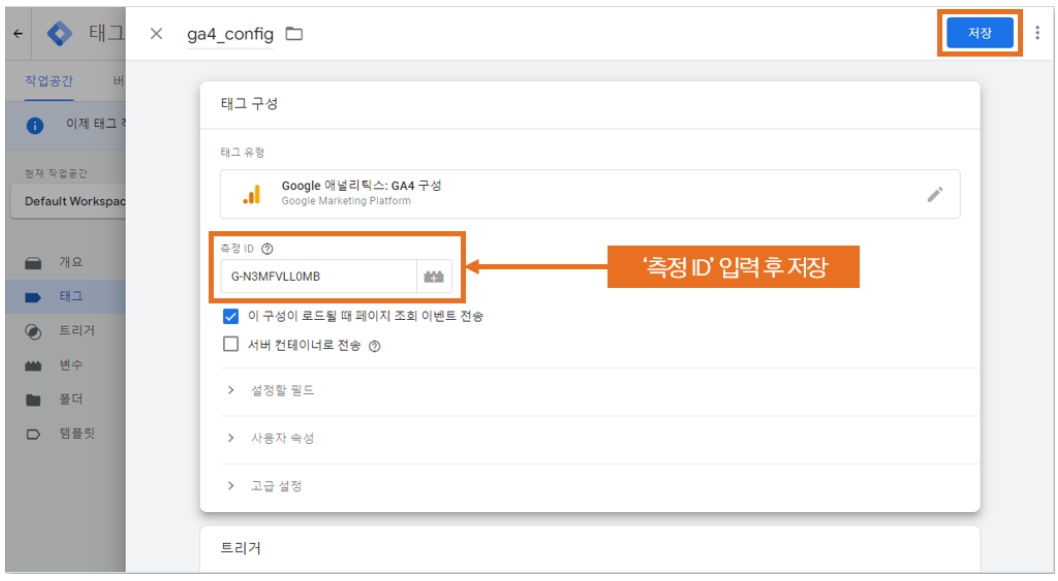The image size is (1058, 581).
Task: Click the measurement ID input field
Action: [318, 277]
